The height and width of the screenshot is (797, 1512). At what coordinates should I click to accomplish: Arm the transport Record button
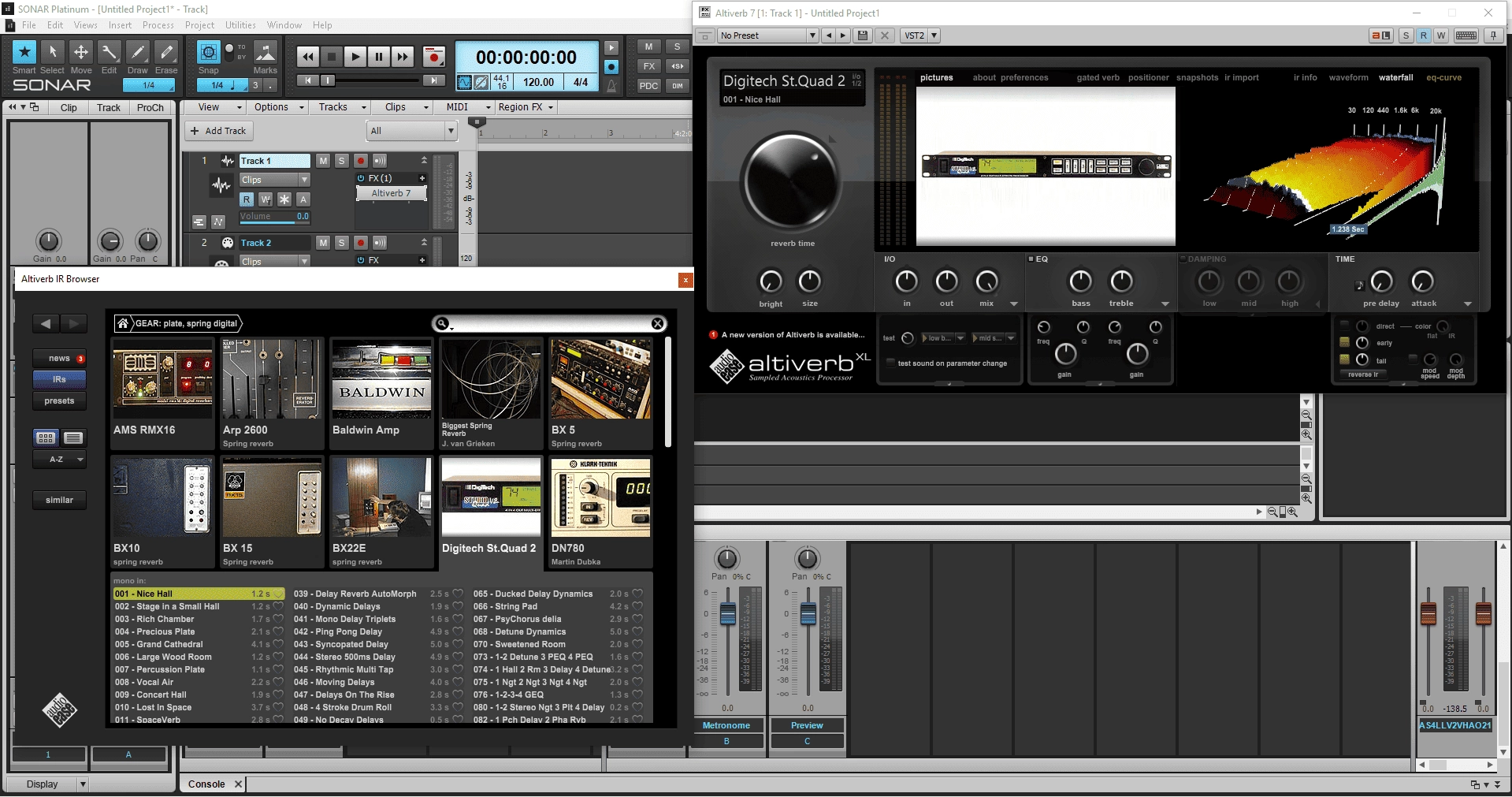click(x=433, y=57)
